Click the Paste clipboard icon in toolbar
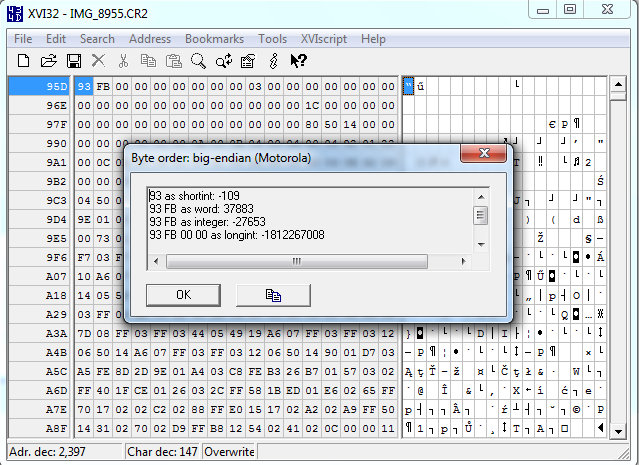This screenshot has height=465, width=639. coord(173,61)
